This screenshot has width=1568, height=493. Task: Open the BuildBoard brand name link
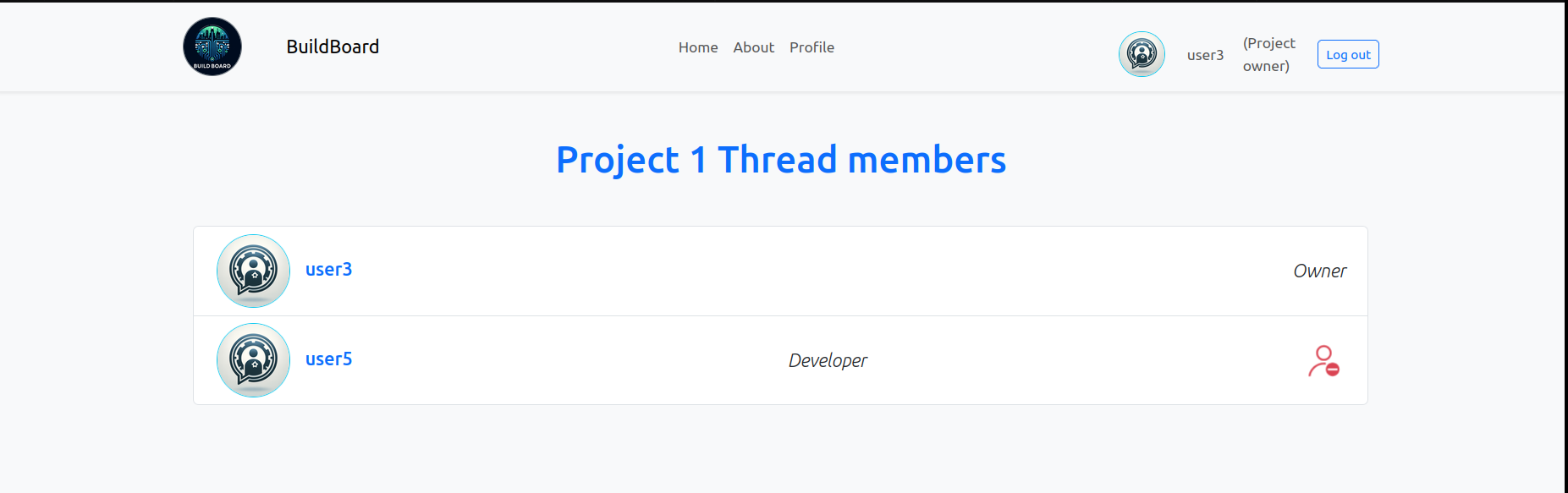point(333,47)
